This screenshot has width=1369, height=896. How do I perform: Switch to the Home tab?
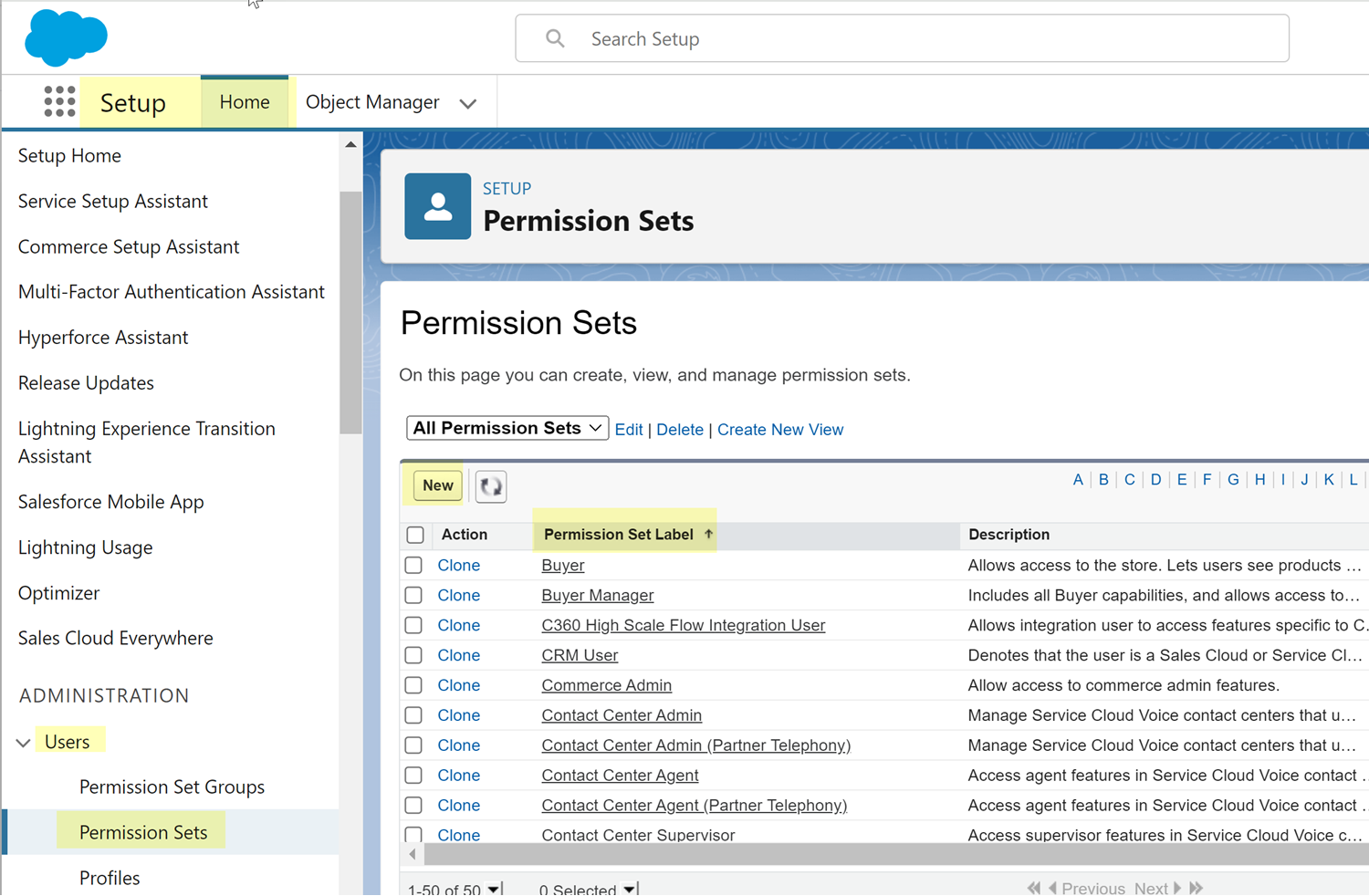point(245,102)
